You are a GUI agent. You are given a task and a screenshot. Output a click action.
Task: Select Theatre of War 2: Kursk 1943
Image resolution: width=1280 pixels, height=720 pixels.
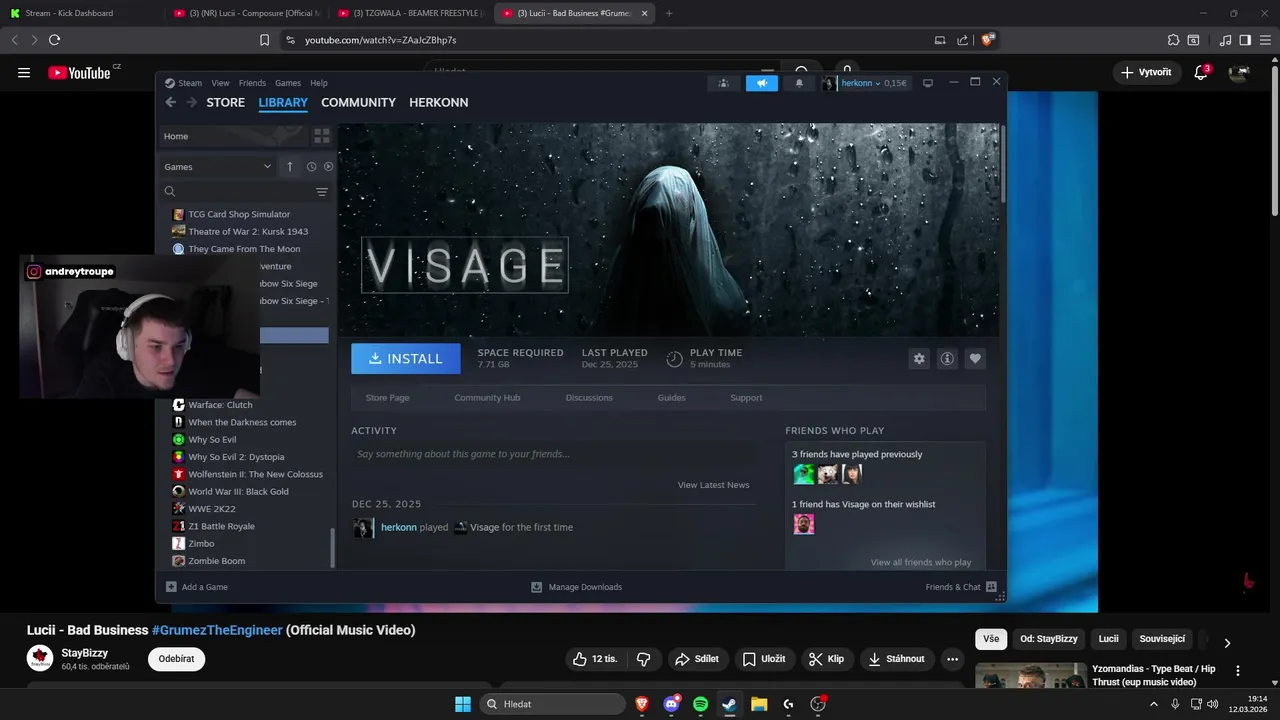(248, 231)
